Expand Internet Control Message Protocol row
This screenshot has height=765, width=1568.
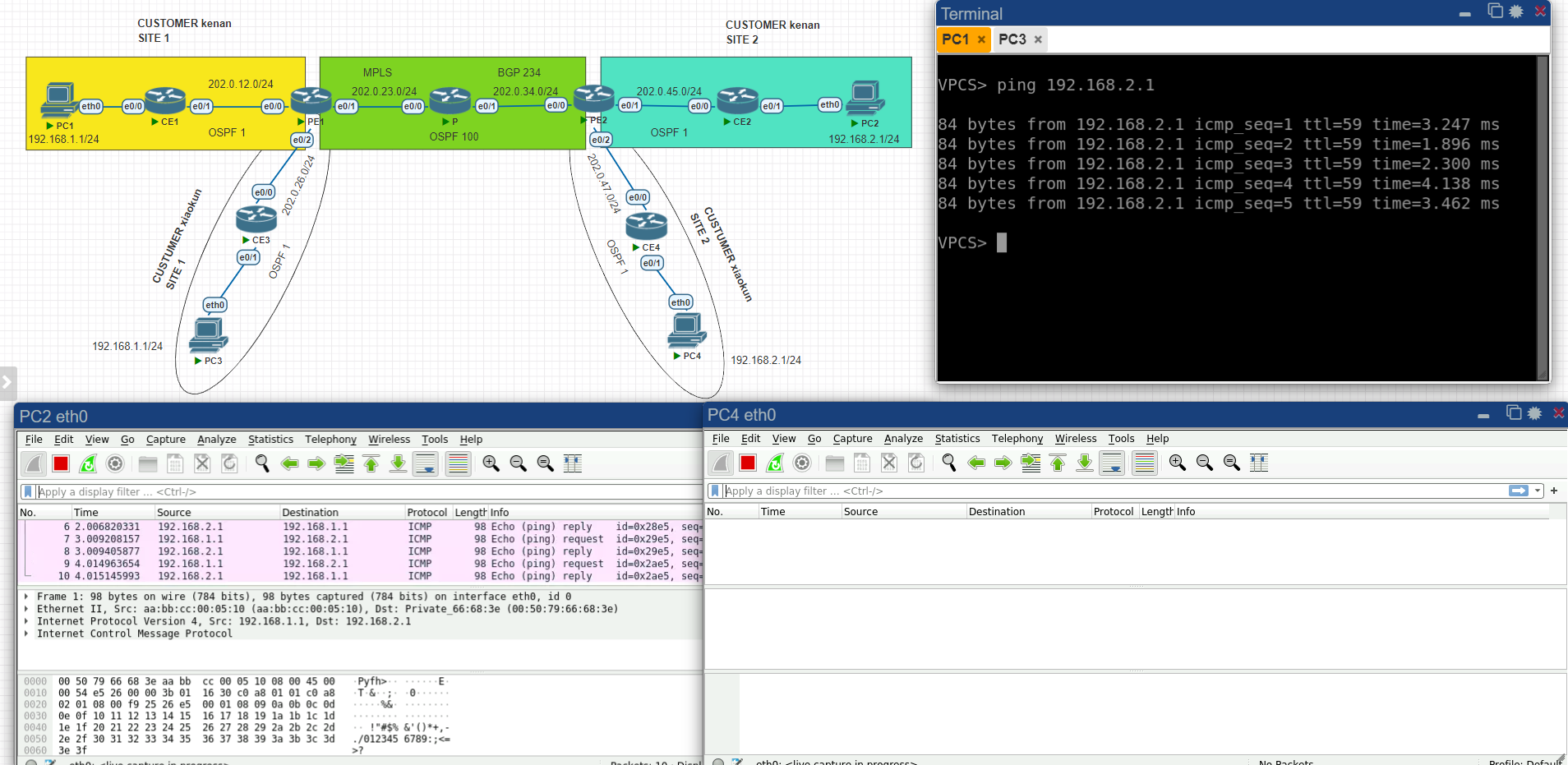click(x=27, y=634)
